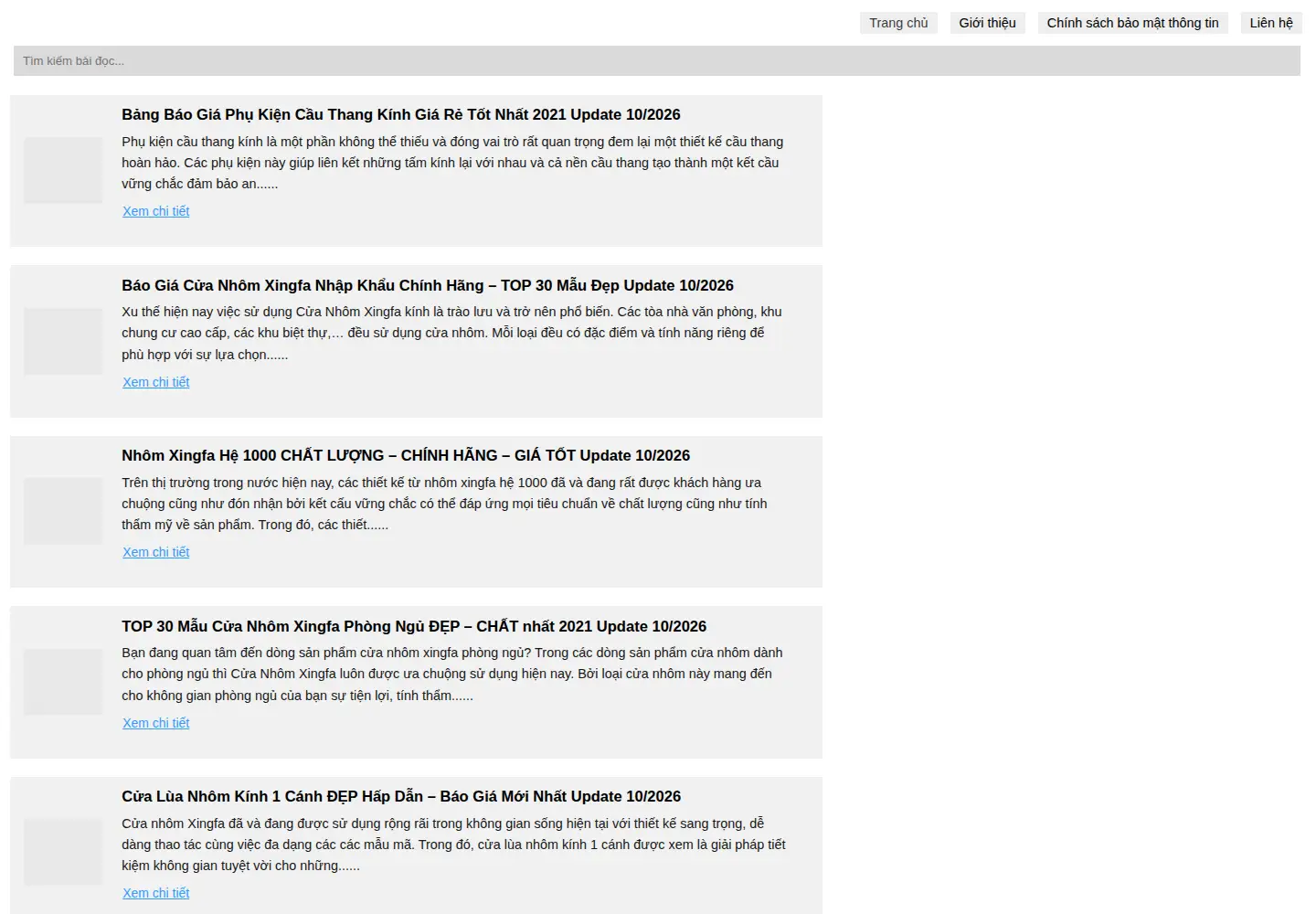Select thumbnail of Cửa Lùa Nhôm Kính article
1316x914 pixels.
[x=63, y=852]
